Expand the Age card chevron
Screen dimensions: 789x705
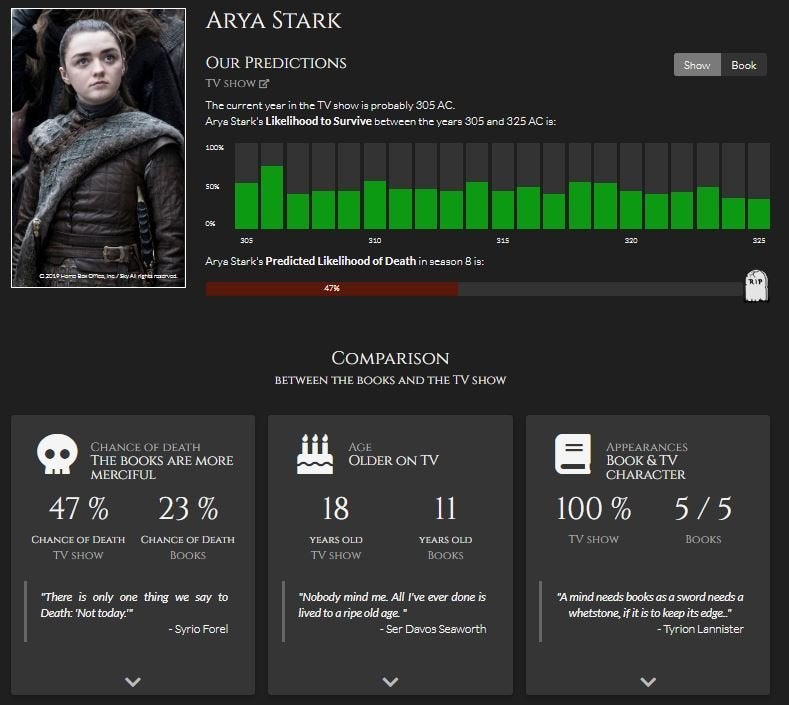(x=390, y=682)
